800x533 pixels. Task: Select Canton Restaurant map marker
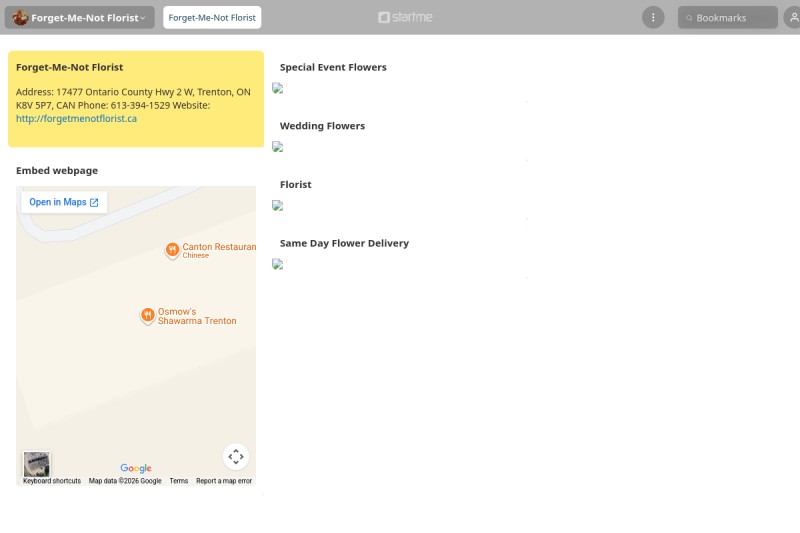(172, 249)
